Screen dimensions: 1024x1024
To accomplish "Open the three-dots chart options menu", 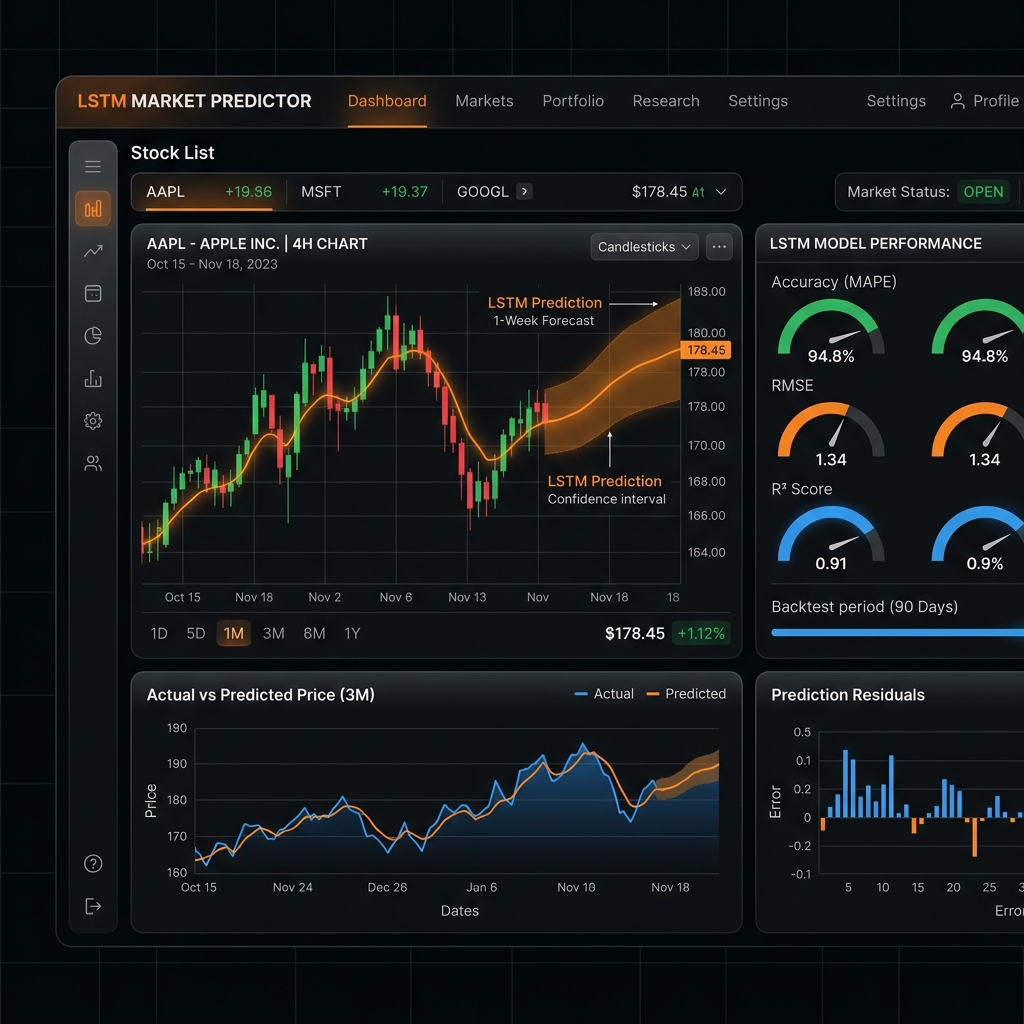I will point(719,247).
